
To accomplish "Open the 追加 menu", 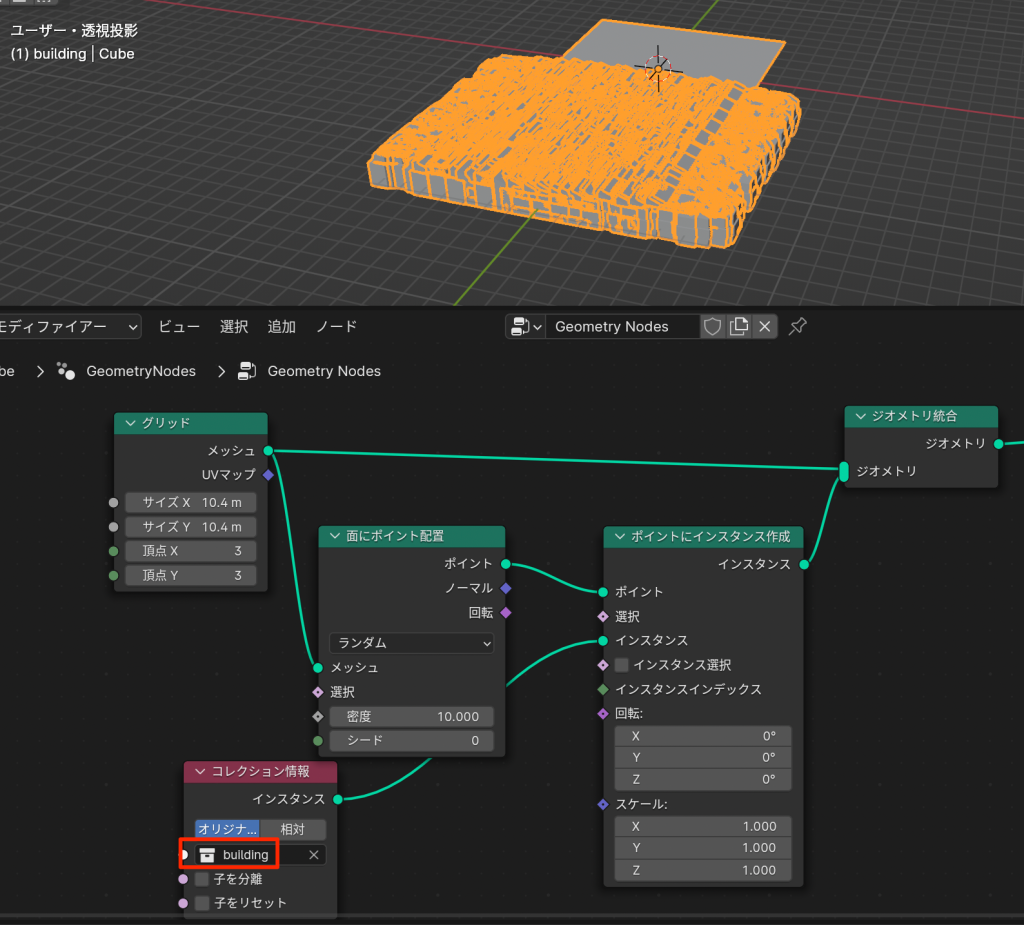I will pos(281,327).
